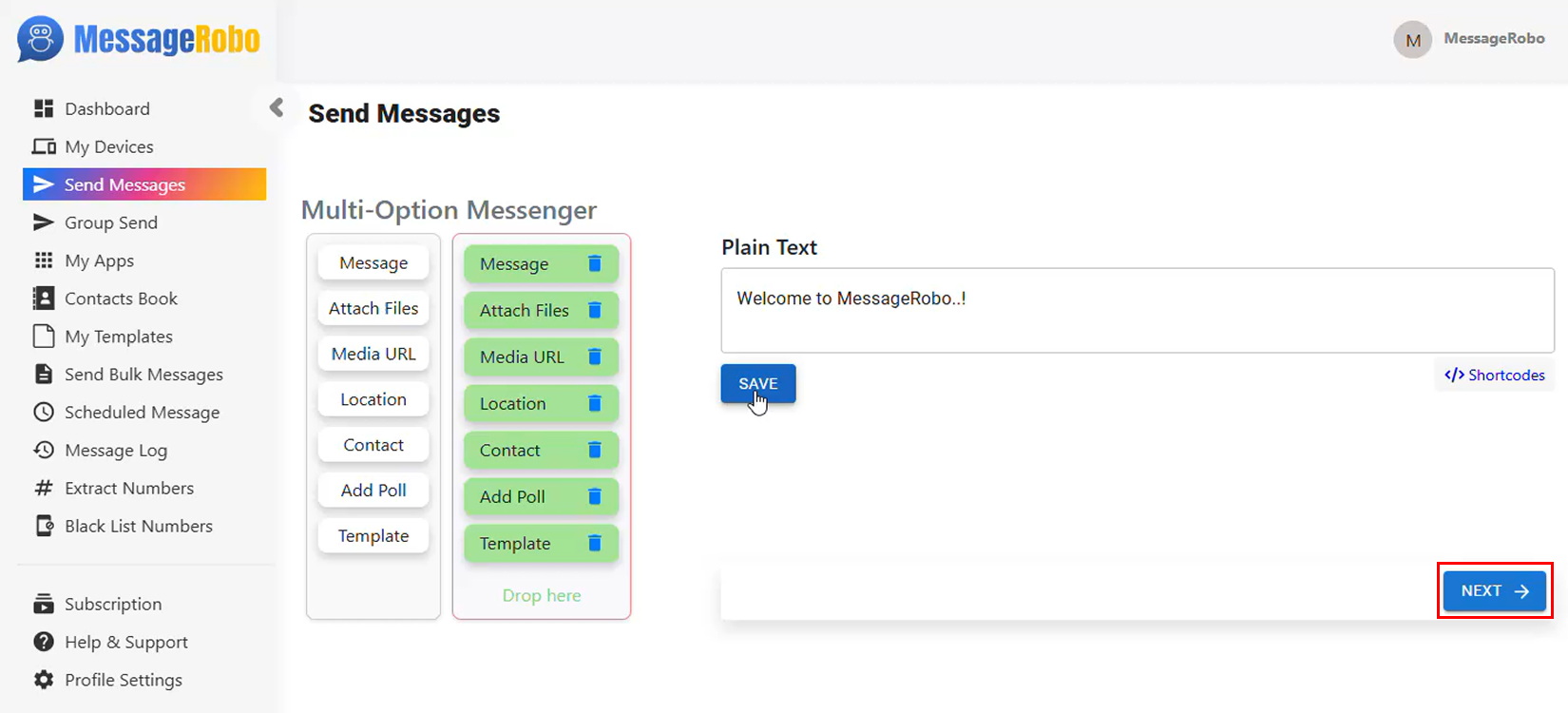Delete the green Template block

[595, 543]
